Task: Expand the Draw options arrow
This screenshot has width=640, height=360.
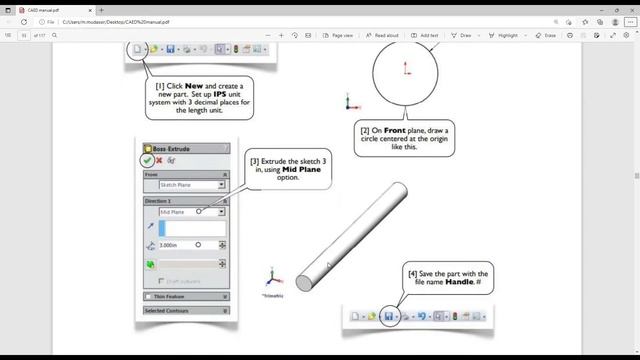Action: (x=479, y=36)
